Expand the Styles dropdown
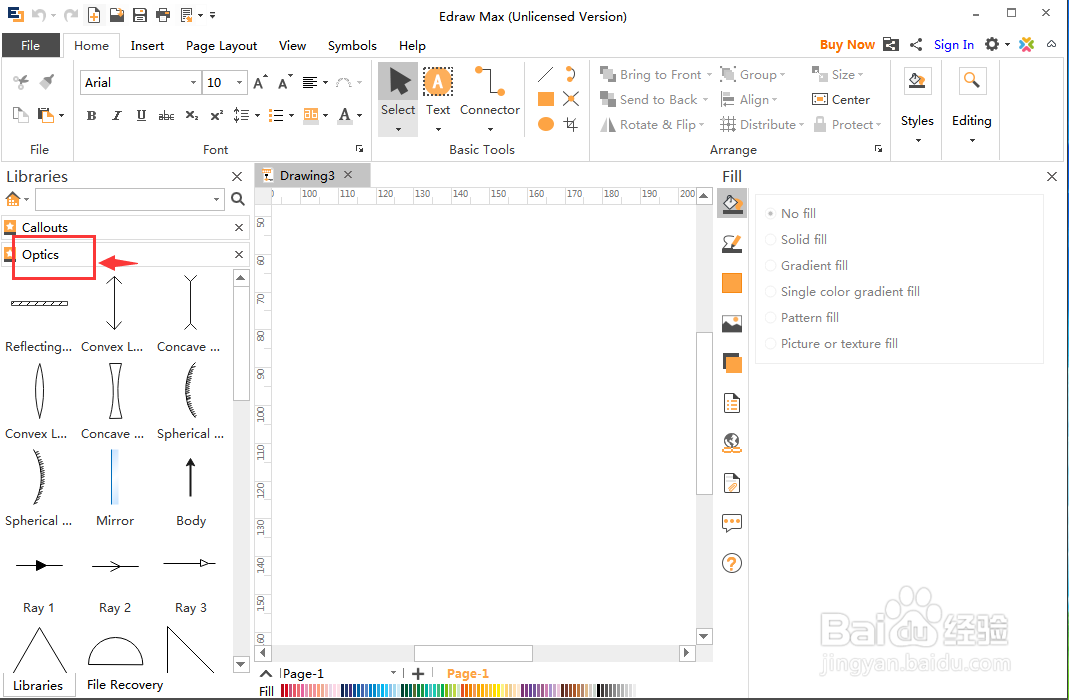Viewport: 1069px width, 700px height. (918, 140)
